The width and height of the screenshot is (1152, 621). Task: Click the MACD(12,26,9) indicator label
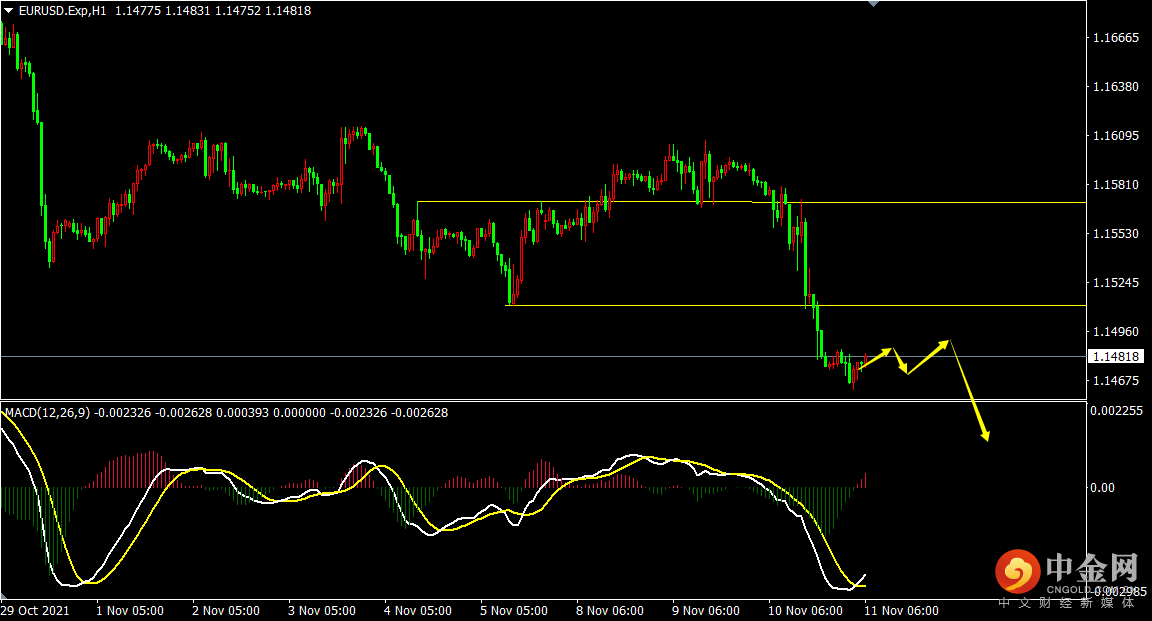pos(48,413)
